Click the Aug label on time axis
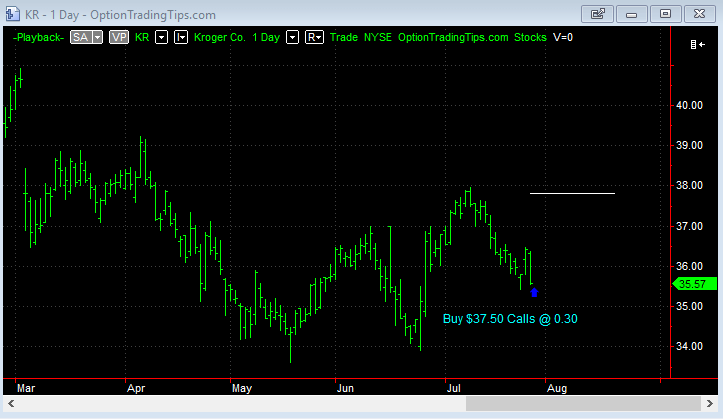 (557, 388)
